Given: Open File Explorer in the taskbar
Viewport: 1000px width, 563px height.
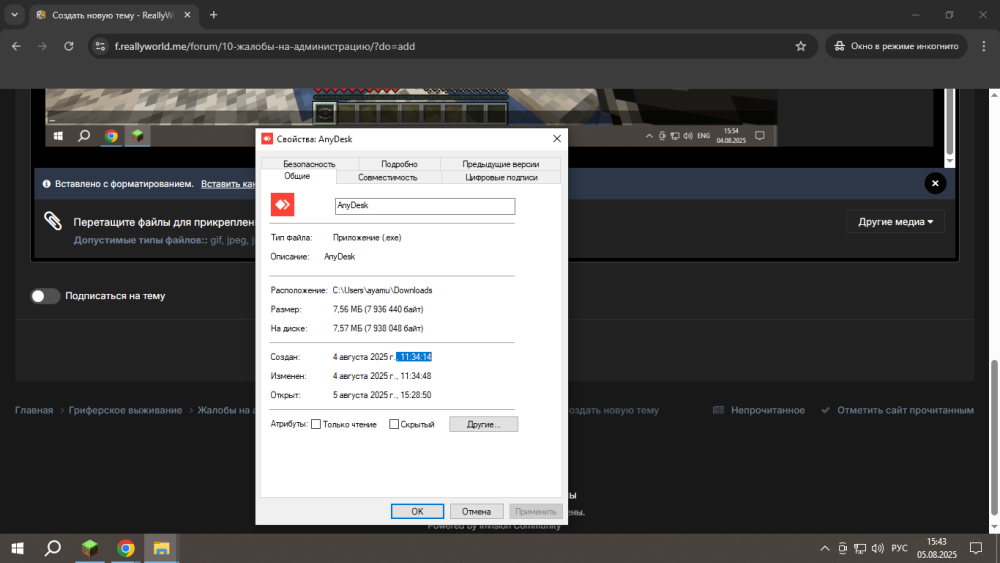Looking at the screenshot, I should (x=161, y=548).
